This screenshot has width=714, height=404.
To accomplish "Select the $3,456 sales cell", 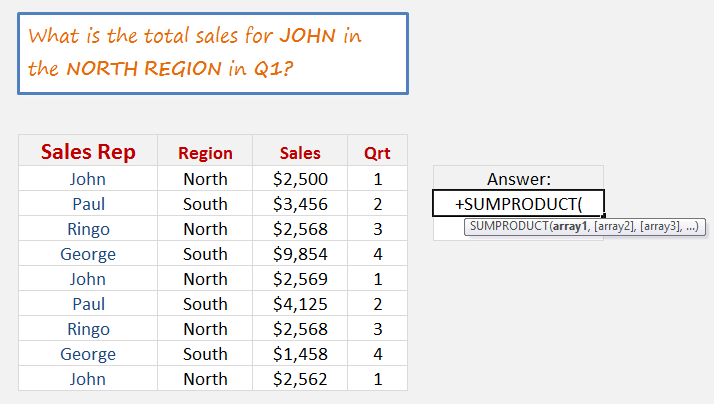I will click(300, 204).
